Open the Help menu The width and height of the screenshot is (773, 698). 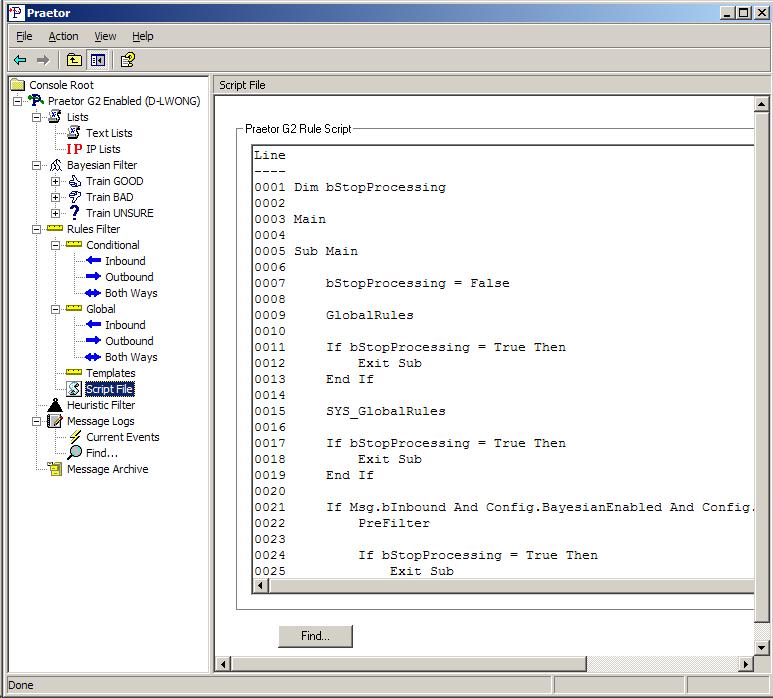pyautogui.click(x=142, y=36)
